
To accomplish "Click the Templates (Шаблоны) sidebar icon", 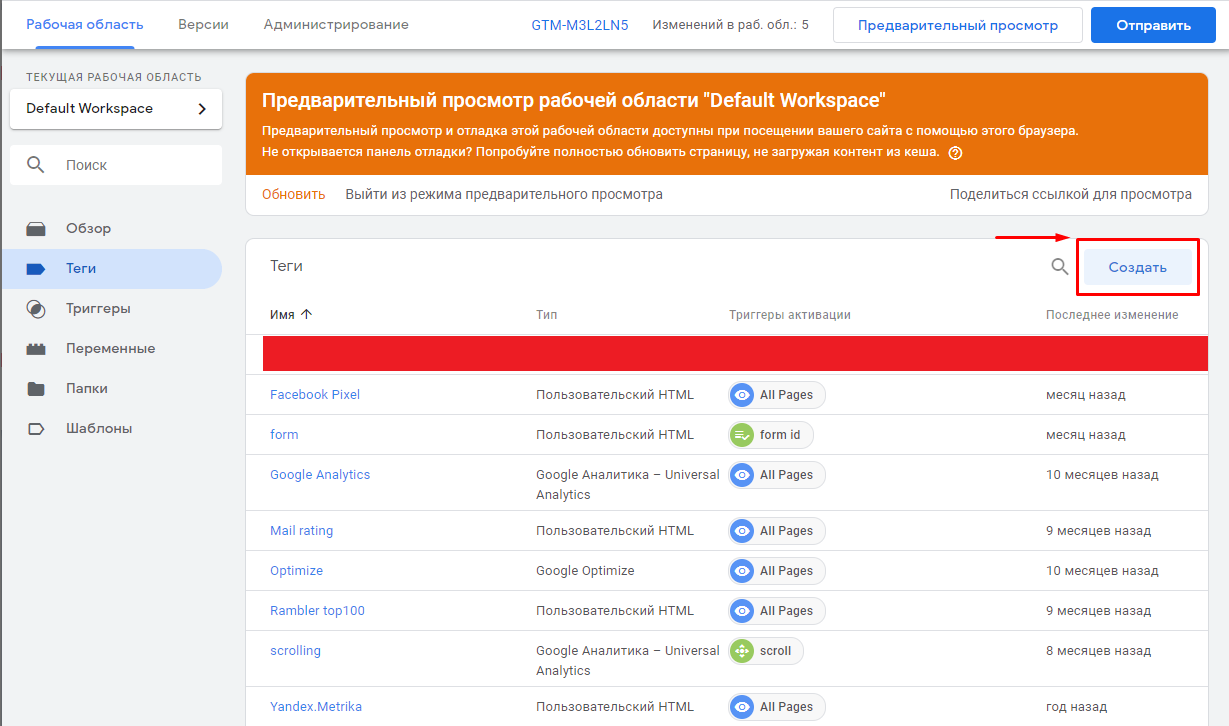I will click(36, 429).
